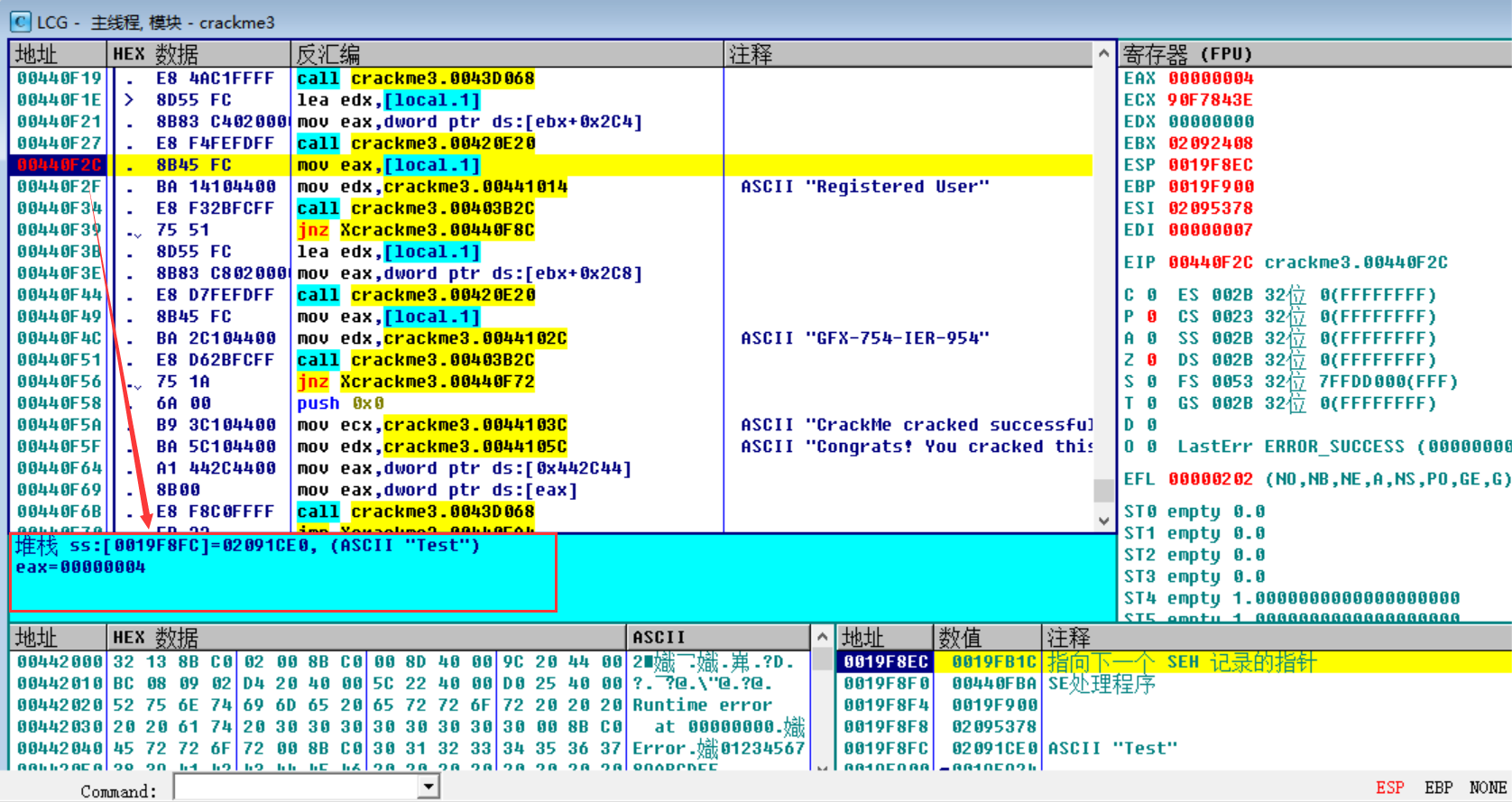Viewport: 1512px width, 802px height.
Task: Click the hex dump scrollbar up arrow
Action: (x=822, y=637)
